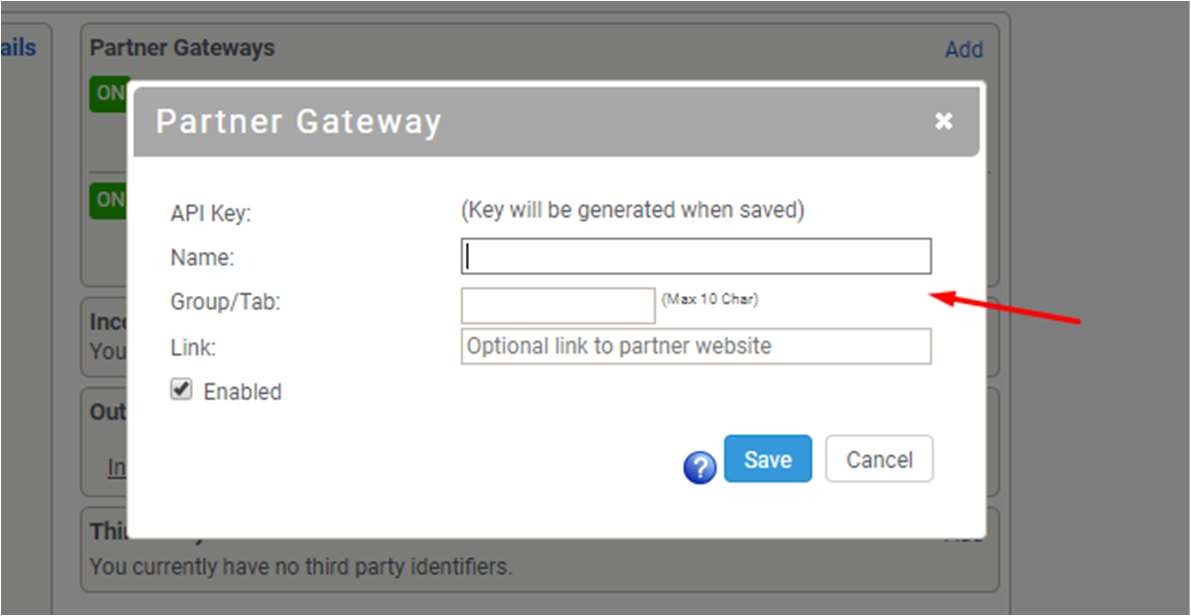This screenshot has width=1191, height=616.
Task: Click into the Group/Tab input box
Action: [x=557, y=305]
